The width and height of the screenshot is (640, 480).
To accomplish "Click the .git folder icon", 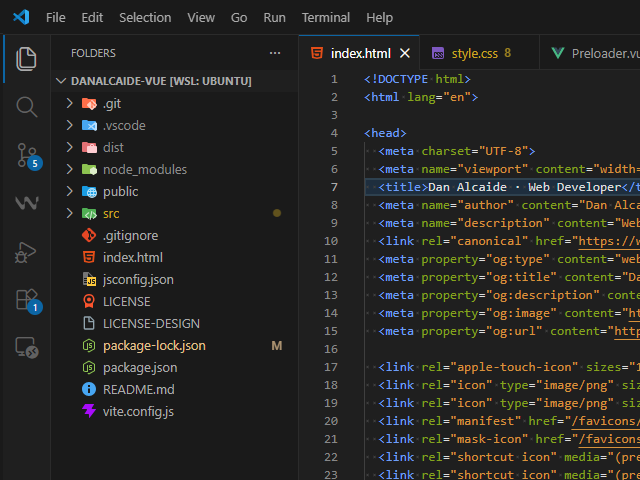I will click(89, 104).
